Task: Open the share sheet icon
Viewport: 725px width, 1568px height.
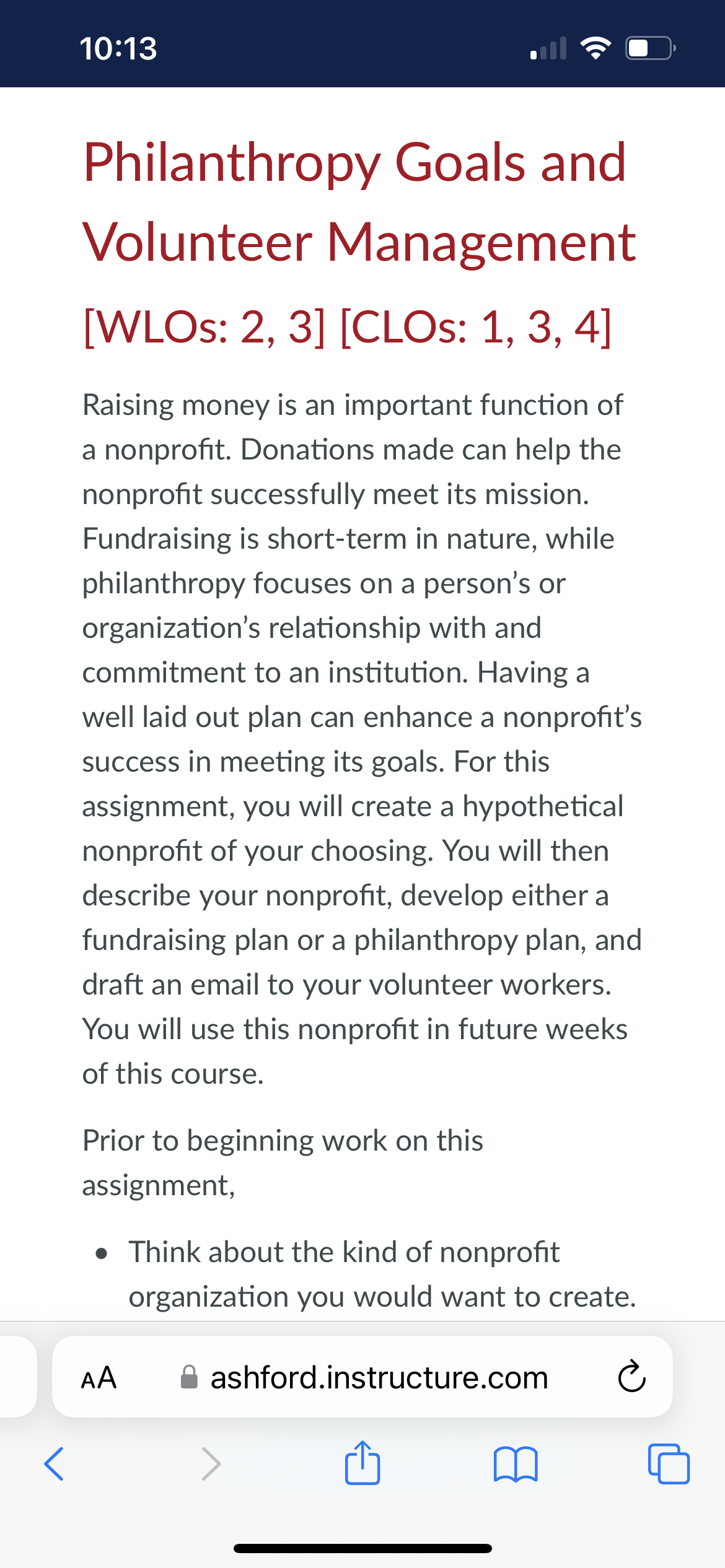Action: click(x=362, y=1462)
